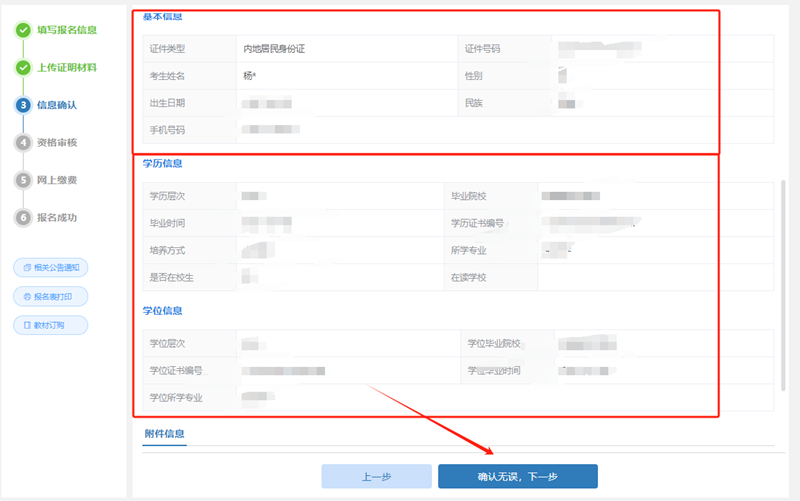Select the 学位信息 section heading

(x=162, y=311)
